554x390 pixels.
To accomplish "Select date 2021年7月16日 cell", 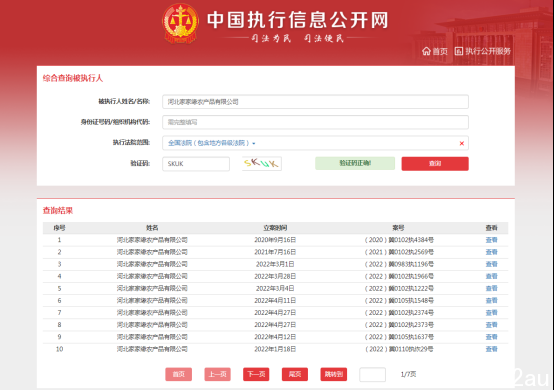I will [275, 252].
